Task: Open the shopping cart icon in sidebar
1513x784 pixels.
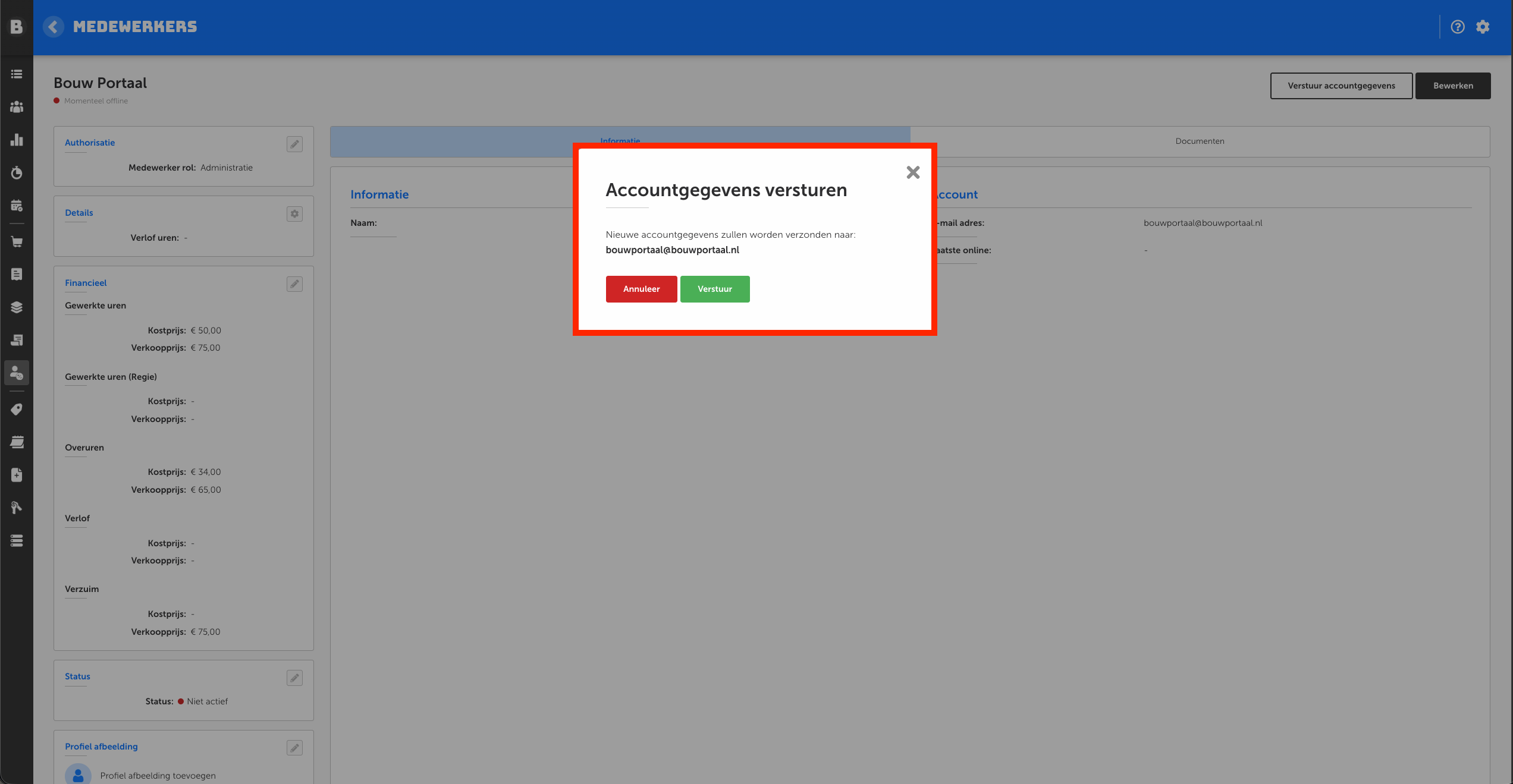Action: [x=17, y=242]
